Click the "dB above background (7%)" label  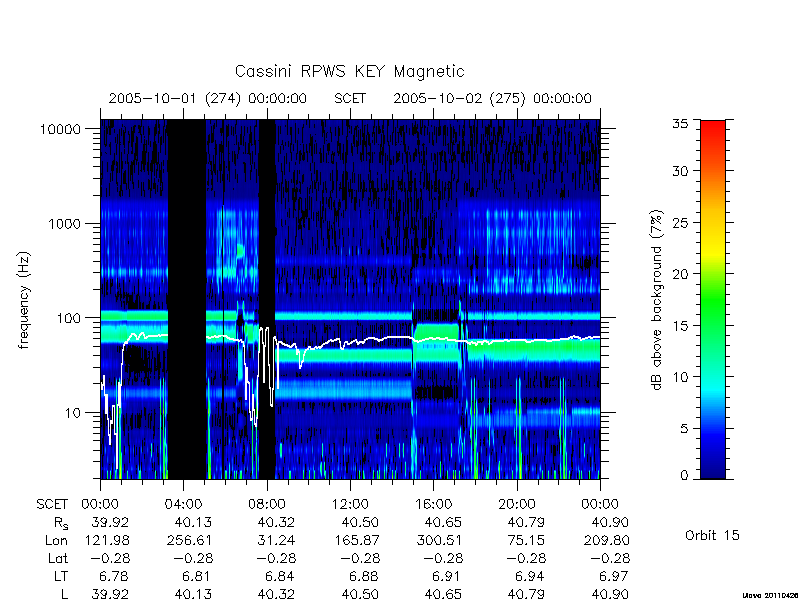click(x=657, y=300)
